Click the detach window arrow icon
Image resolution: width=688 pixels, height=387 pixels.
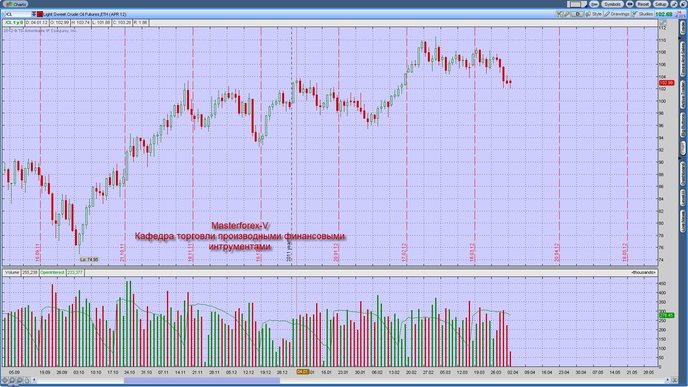point(675,4)
